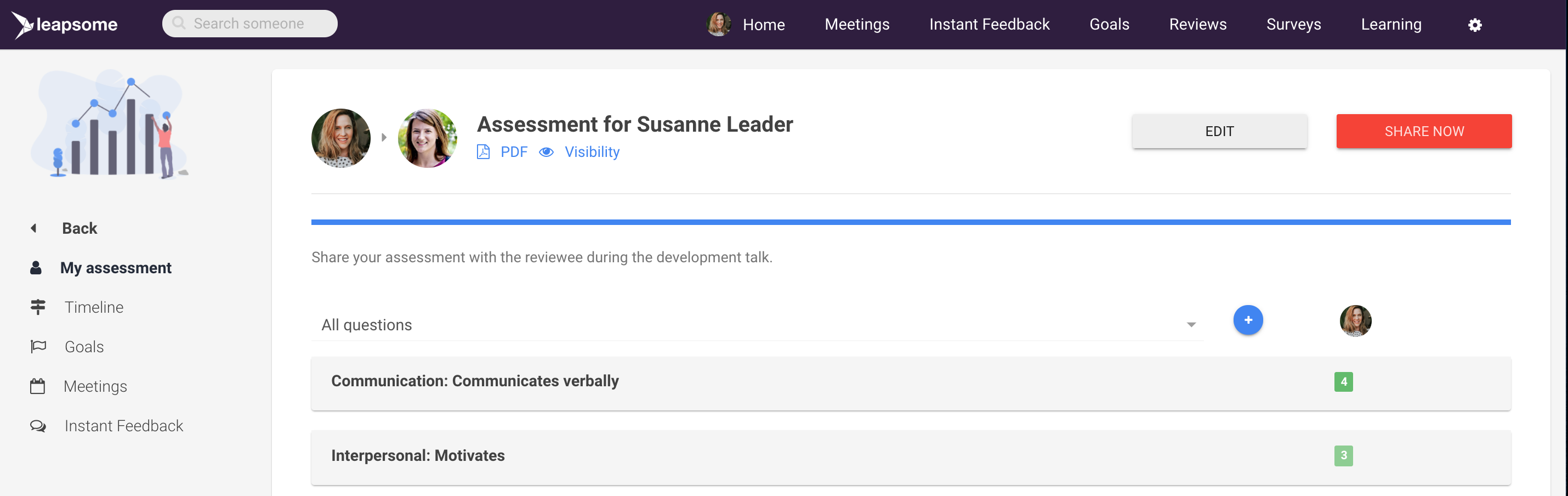Click the Back arrow icon
This screenshot has width=1568, height=496.
coord(33,228)
